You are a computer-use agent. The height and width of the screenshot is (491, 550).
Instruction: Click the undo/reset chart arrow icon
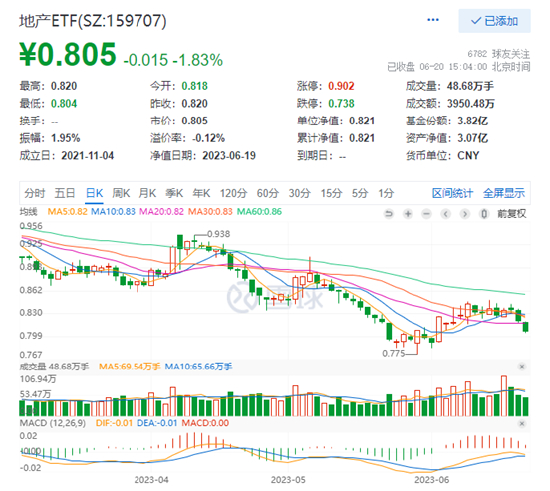[x=389, y=214]
